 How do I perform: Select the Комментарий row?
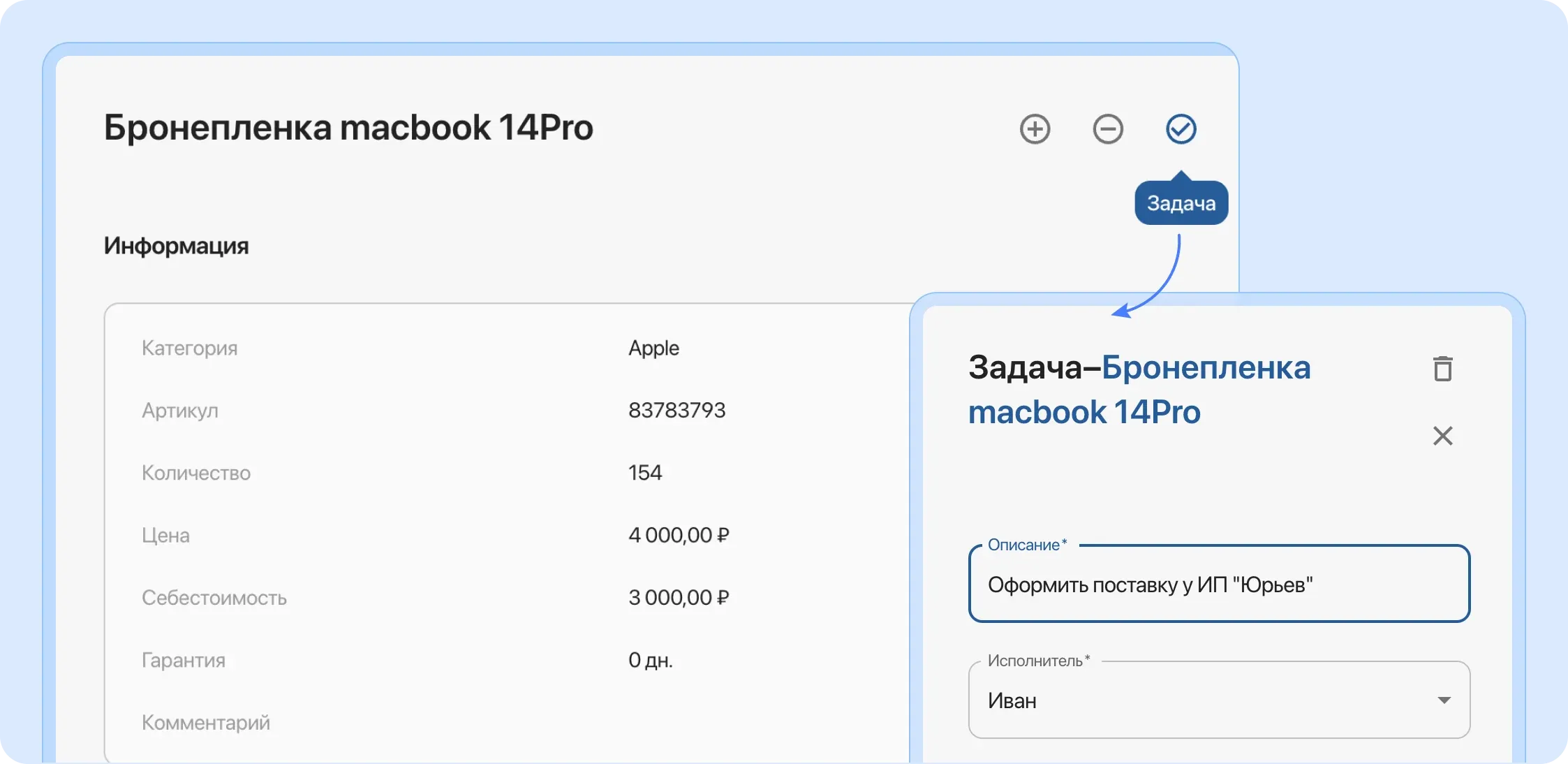pos(206,723)
